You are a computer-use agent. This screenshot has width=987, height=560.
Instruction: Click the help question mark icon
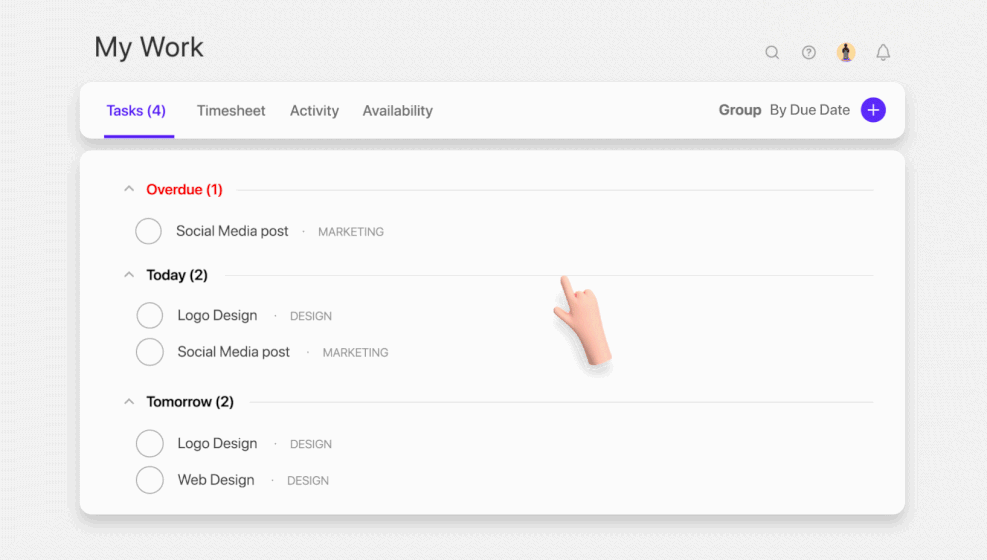click(809, 53)
